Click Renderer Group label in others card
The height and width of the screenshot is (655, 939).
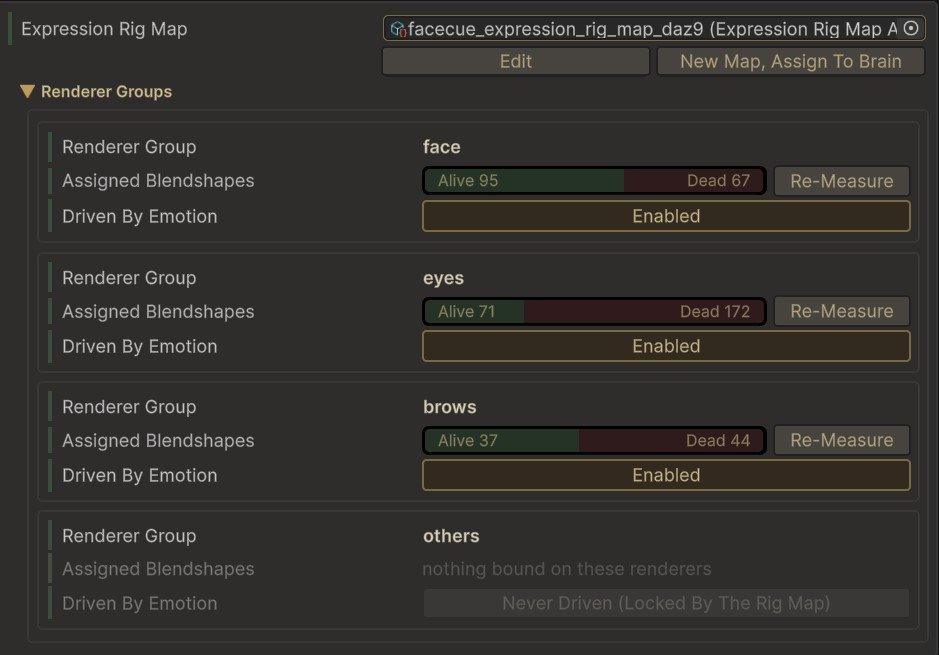tap(129, 536)
